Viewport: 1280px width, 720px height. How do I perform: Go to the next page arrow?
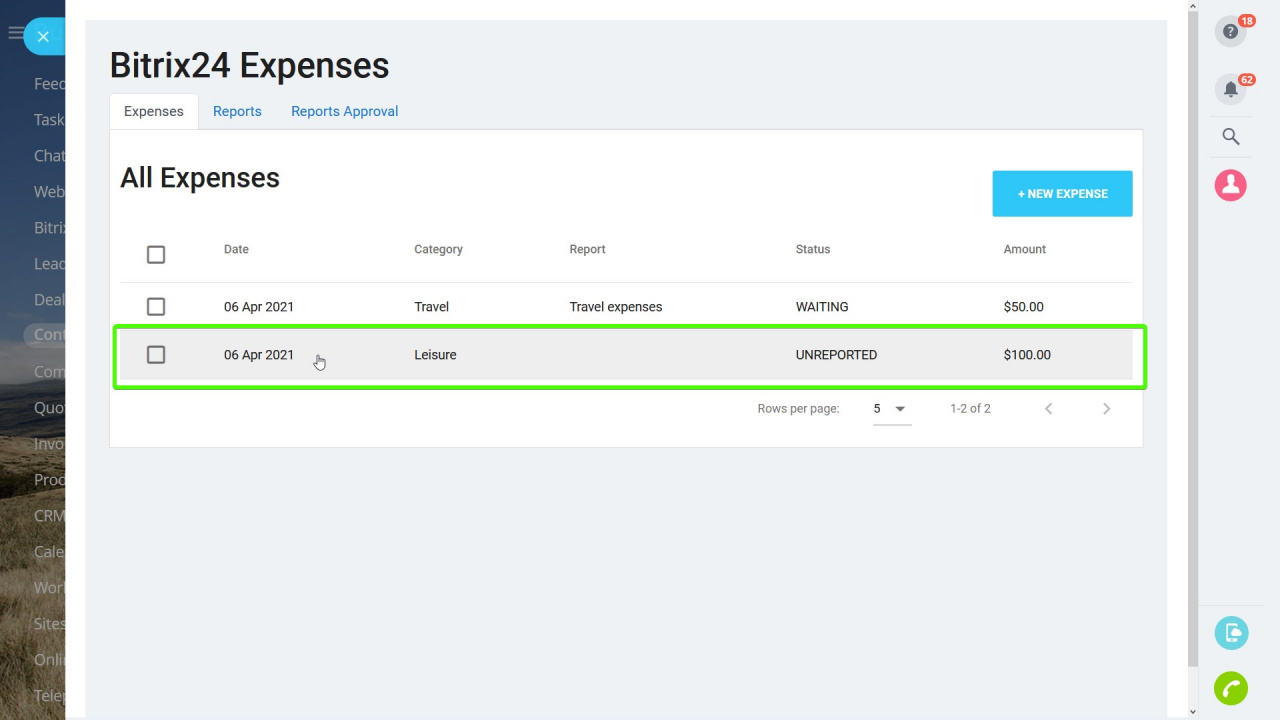(x=1106, y=408)
